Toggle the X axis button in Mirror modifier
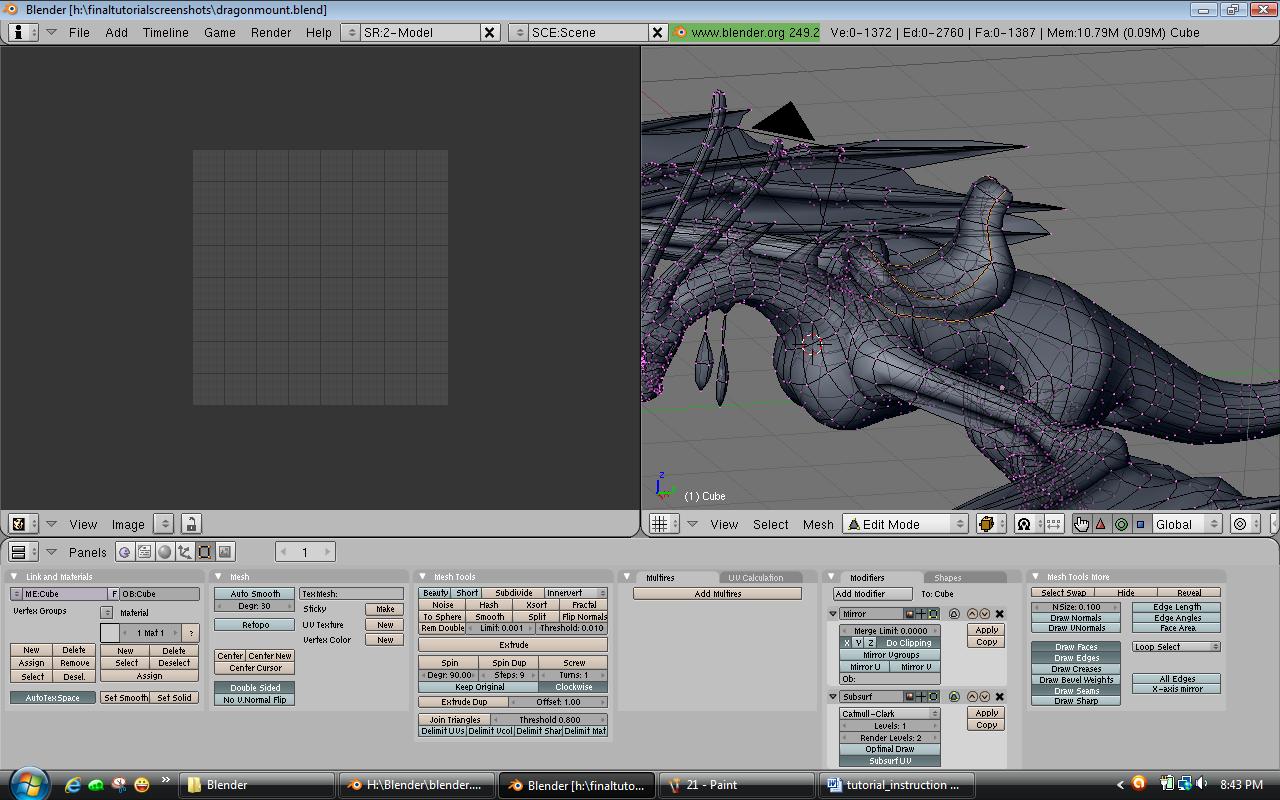This screenshot has height=800, width=1280. point(846,642)
